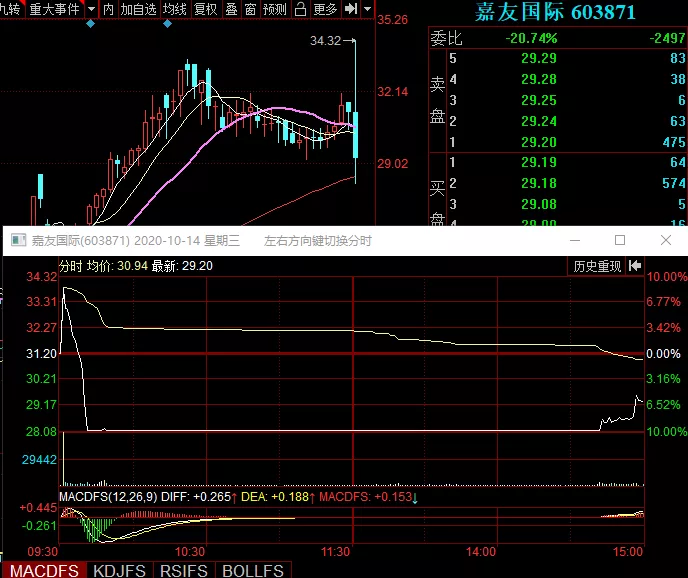
Task: Click the 分时 均价 30.94 header label
Action: [x=104, y=266]
